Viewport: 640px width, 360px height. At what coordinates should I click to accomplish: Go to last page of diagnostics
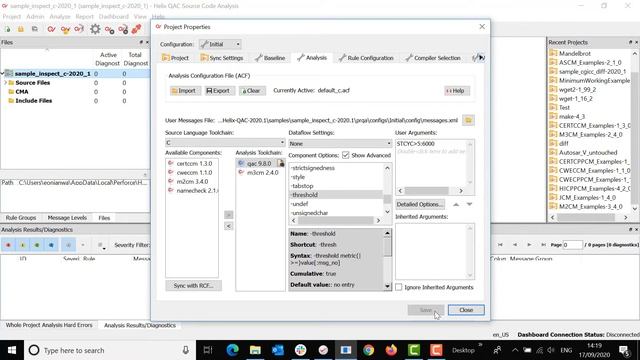coord(543,245)
